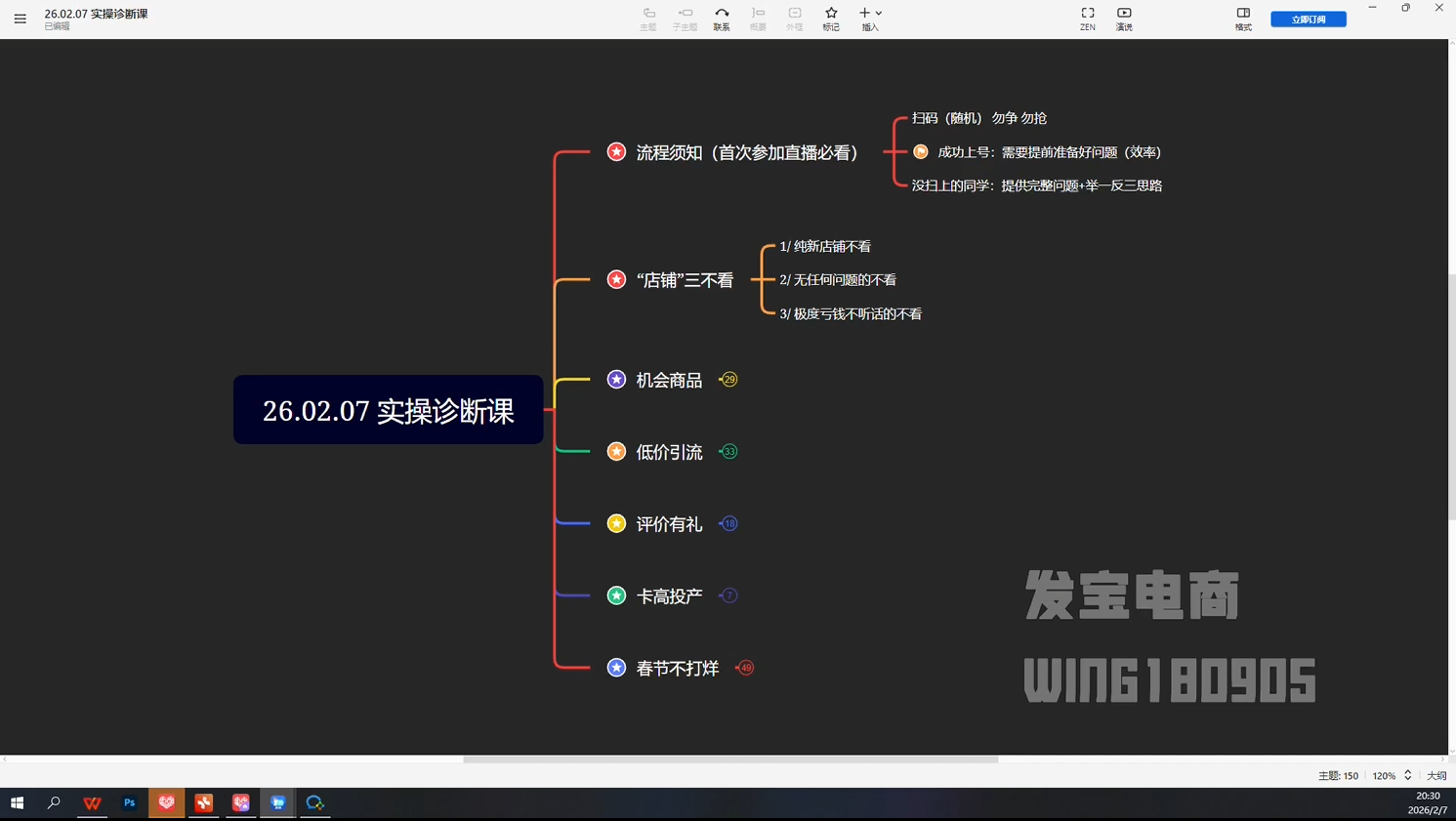Click the 立即订阅 subscribe button
The width and height of the screenshot is (1456, 821).
(x=1308, y=18)
